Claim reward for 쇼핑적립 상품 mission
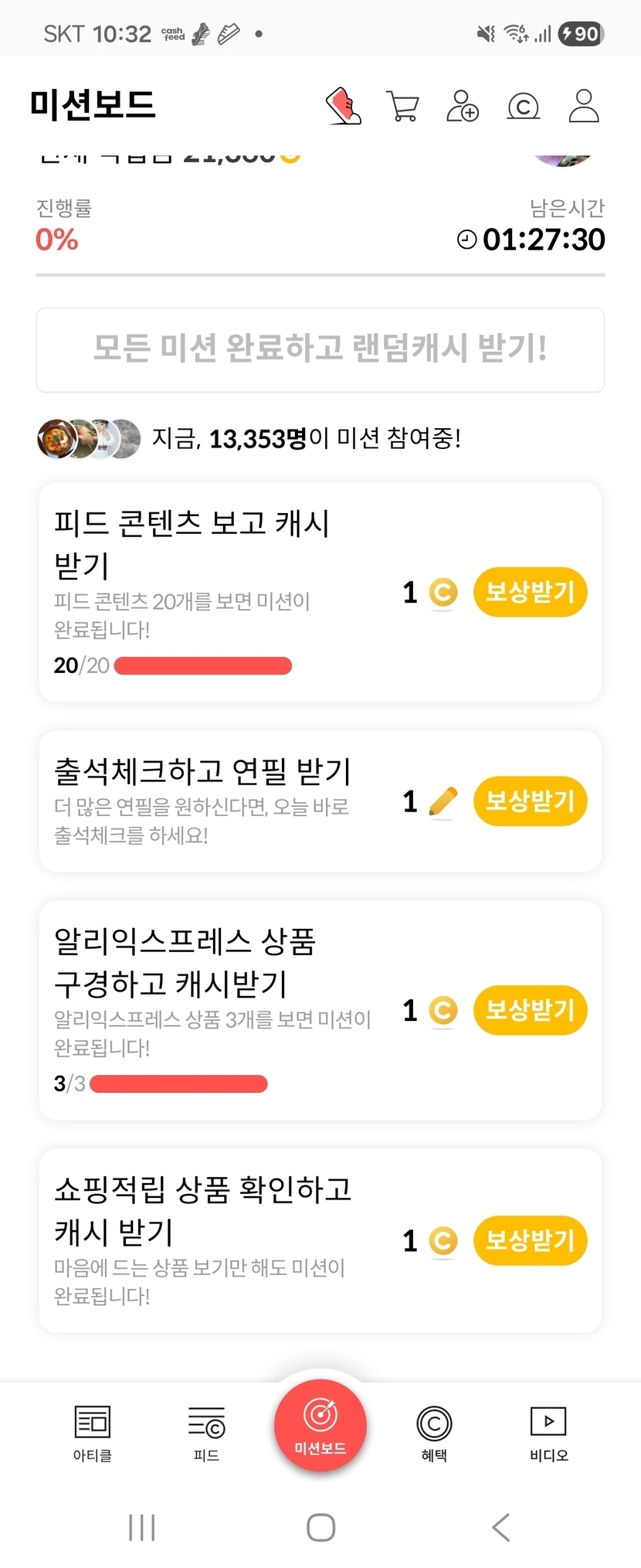This screenshot has width=641, height=1568. [x=530, y=1241]
